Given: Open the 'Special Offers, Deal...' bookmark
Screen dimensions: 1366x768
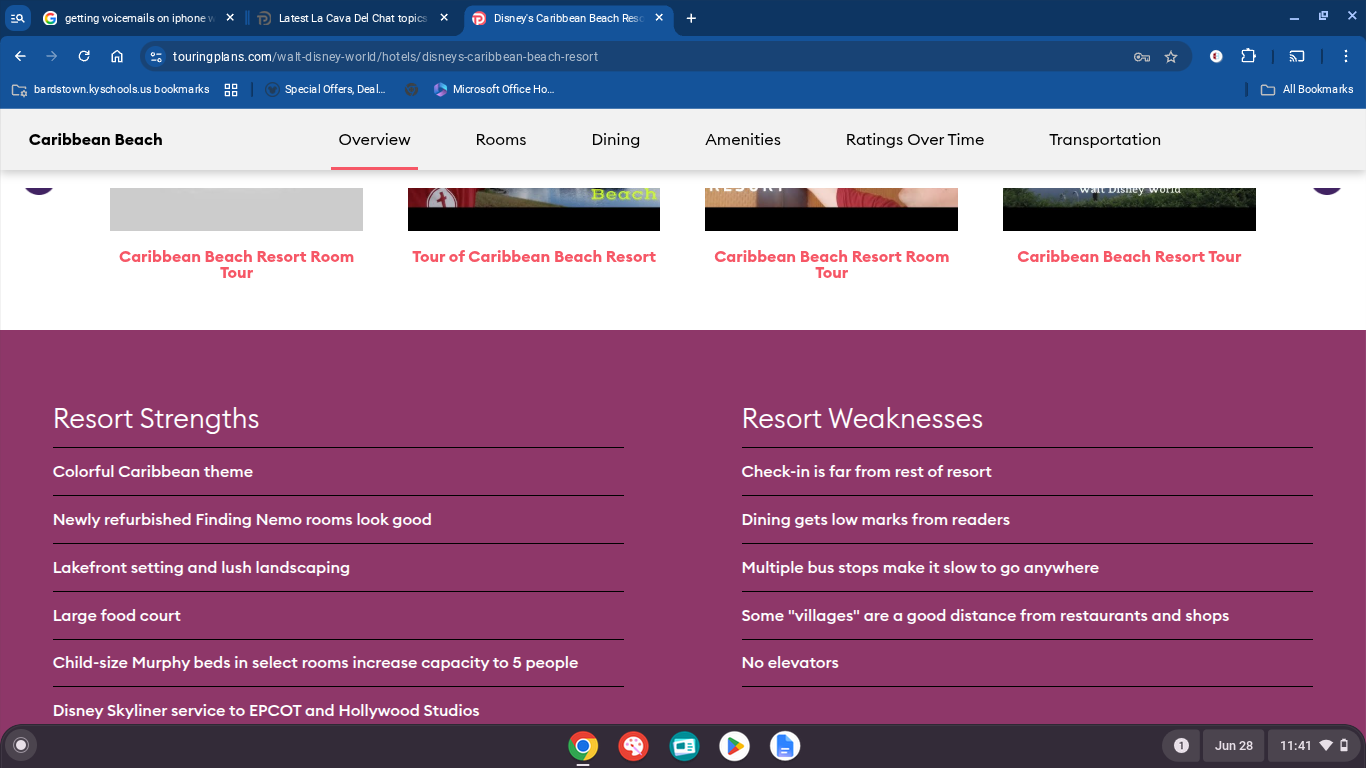Looking at the screenshot, I should pyautogui.click(x=325, y=89).
